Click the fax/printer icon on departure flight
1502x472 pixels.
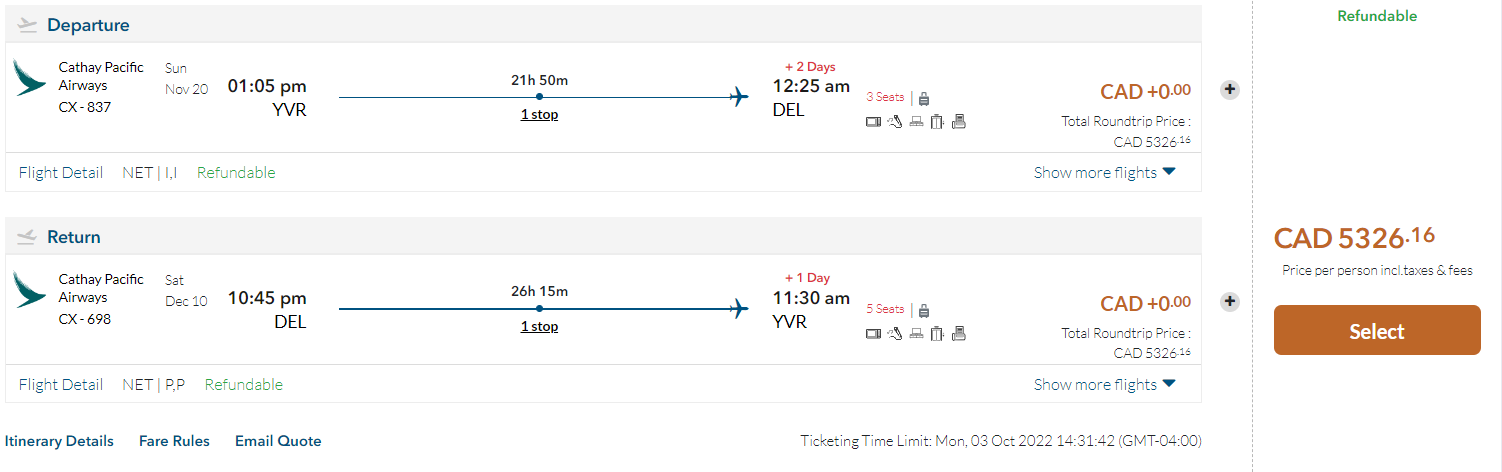958,122
